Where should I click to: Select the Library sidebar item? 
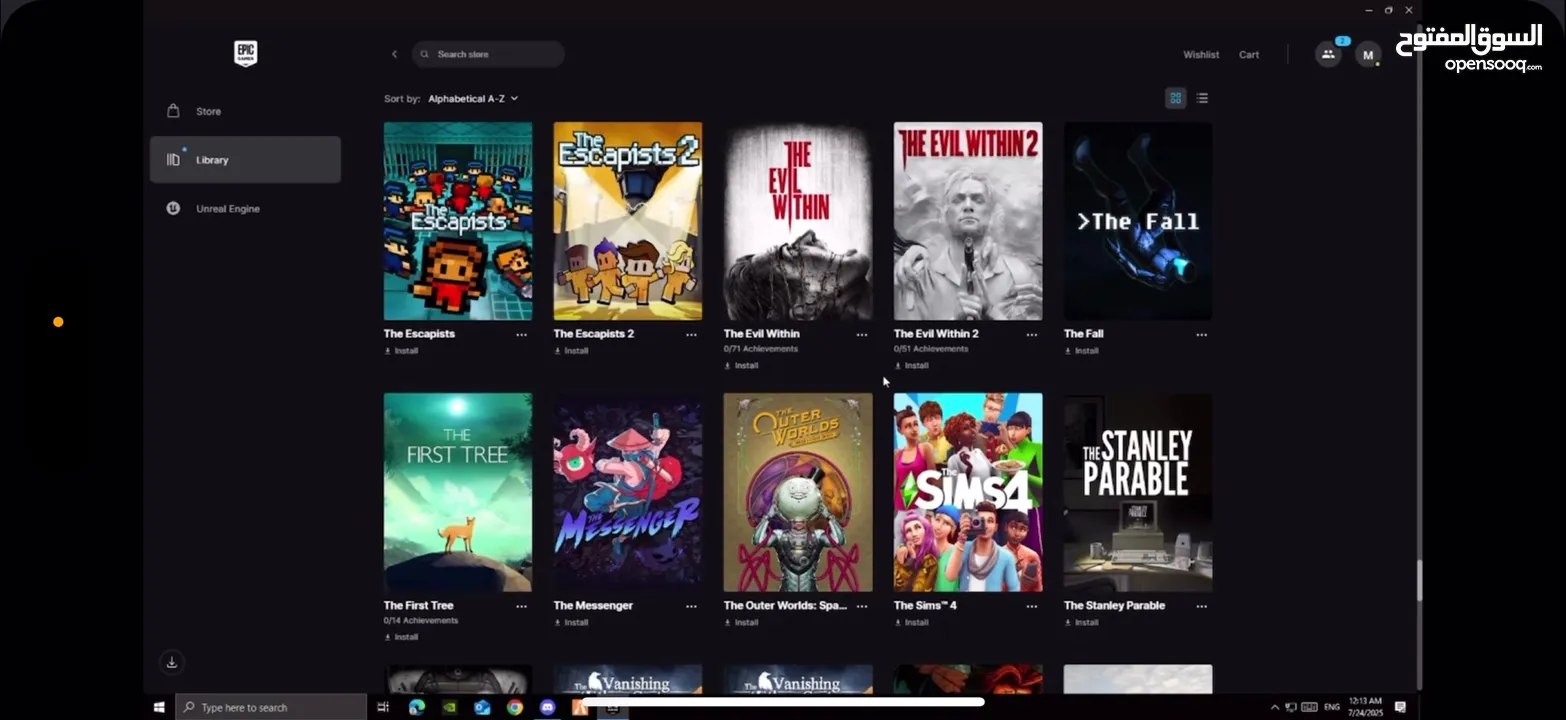point(245,160)
